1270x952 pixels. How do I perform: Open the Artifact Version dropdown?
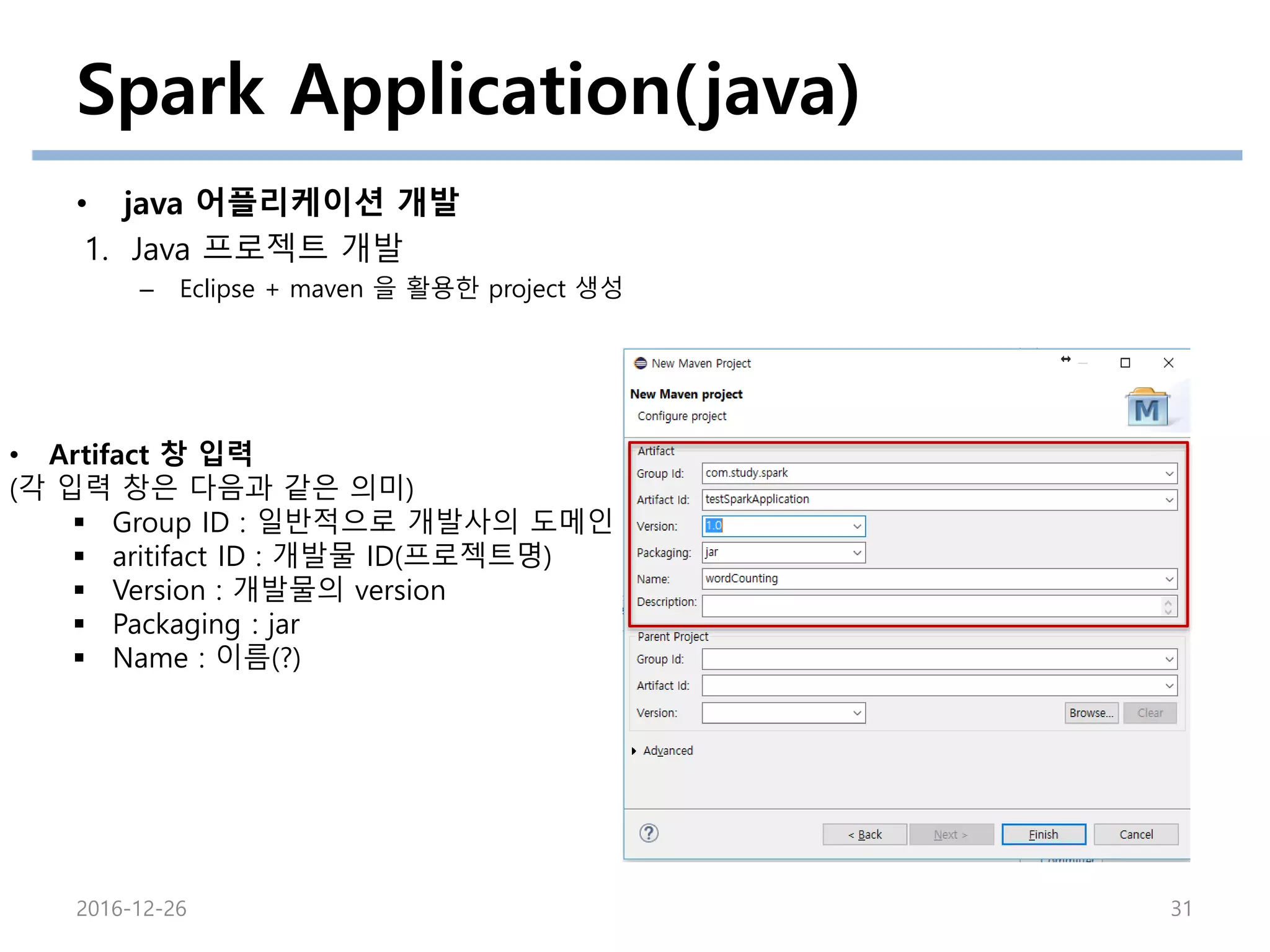pos(857,527)
